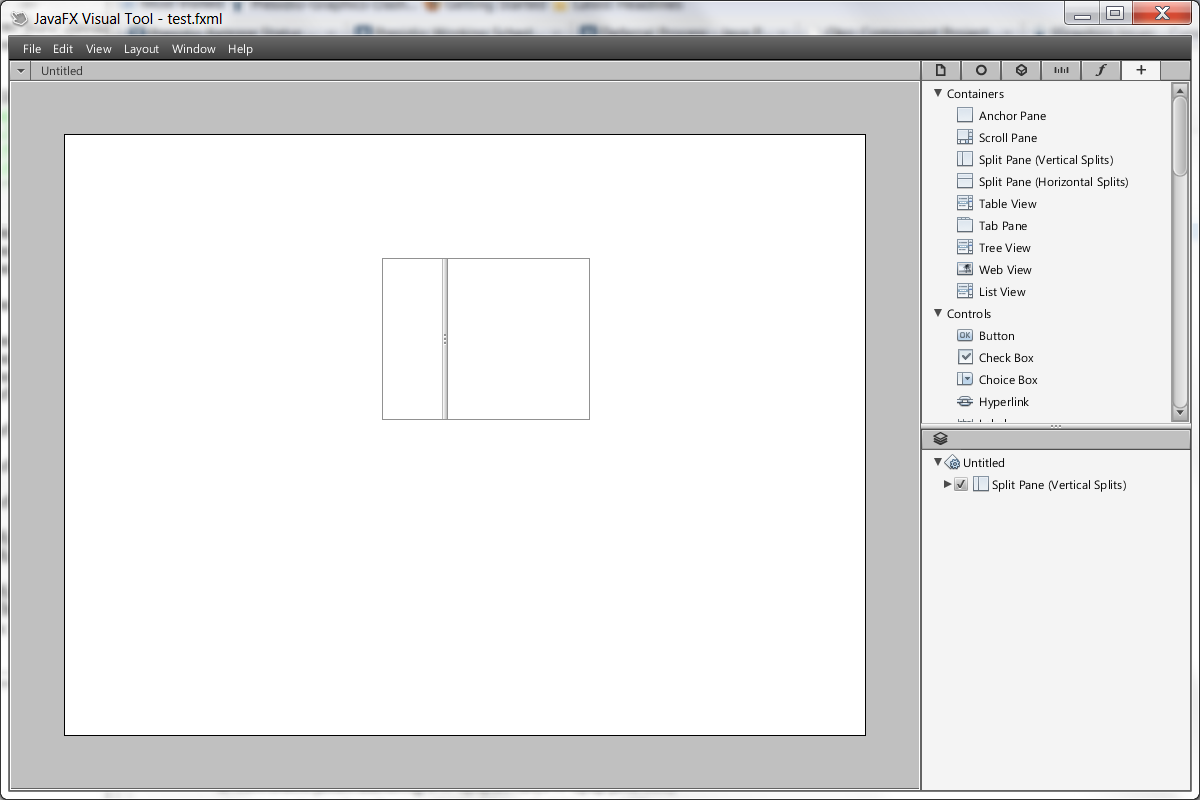Open the italic f function tab
The image size is (1200, 800).
[1101, 70]
